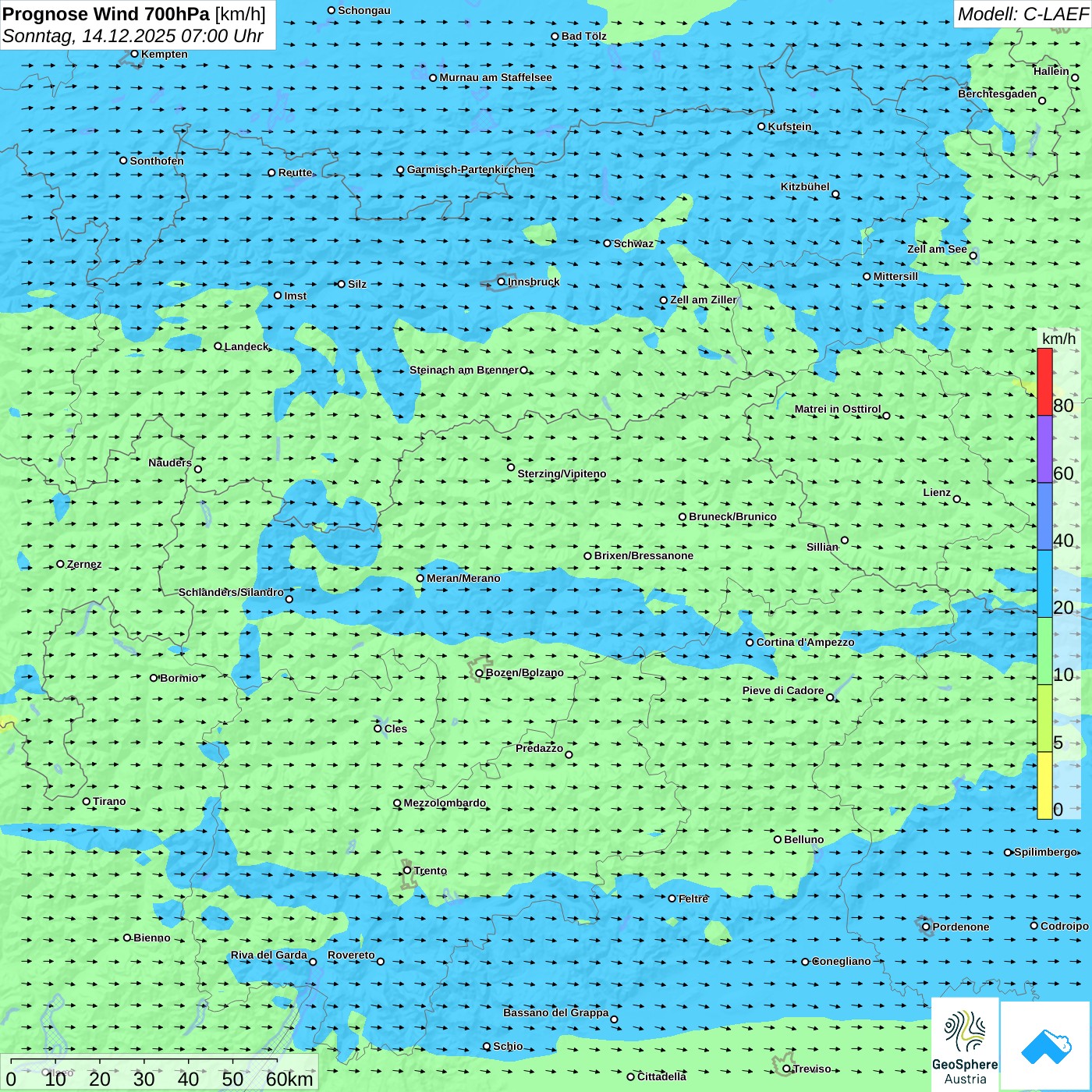The height and width of the screenshot is (1092, 1092).
Task: Click the '60km' scale bar label
Action: tap(289, 1079)
